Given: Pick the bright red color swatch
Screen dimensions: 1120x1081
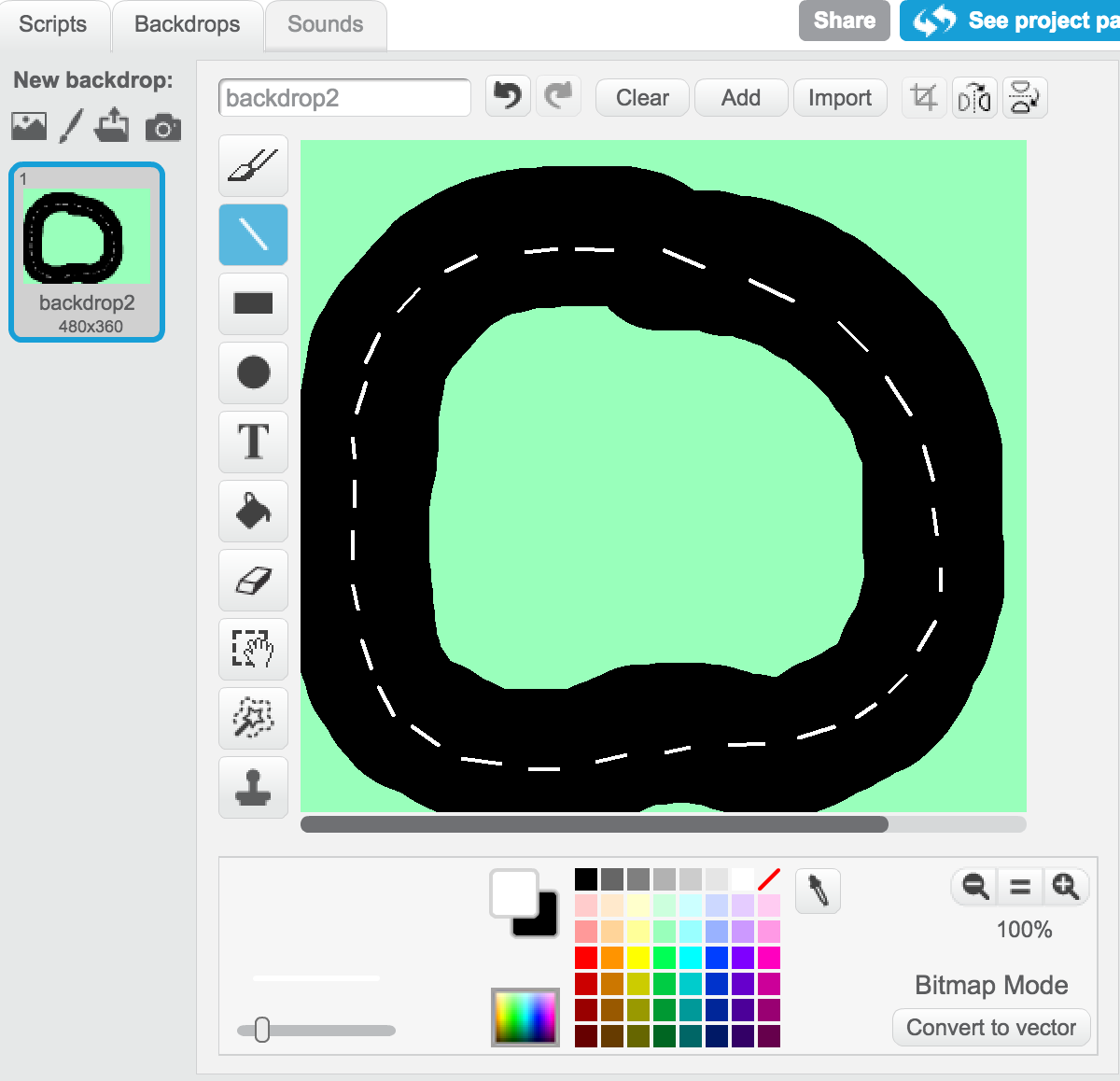Looking at the screenshot, I should click(x=586, y=958).
